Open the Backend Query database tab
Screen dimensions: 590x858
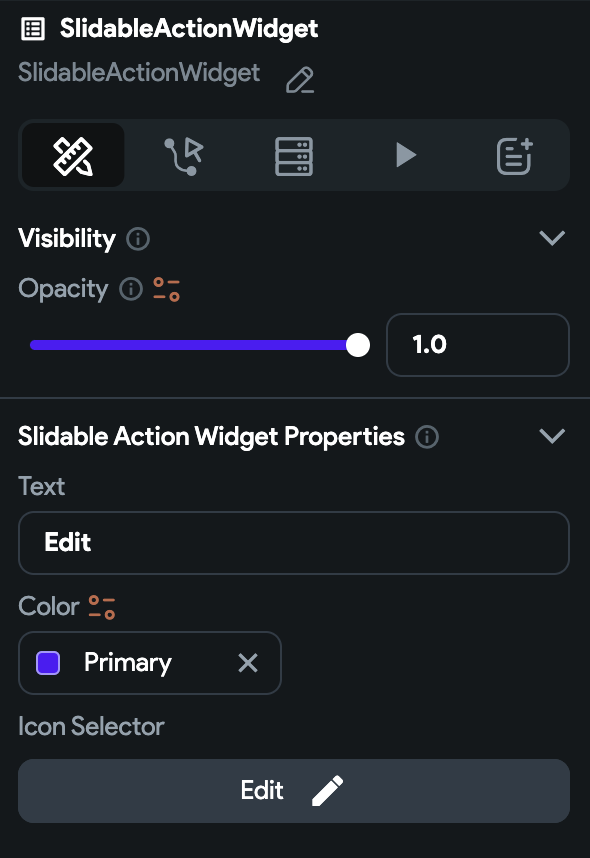click(294, 156)
